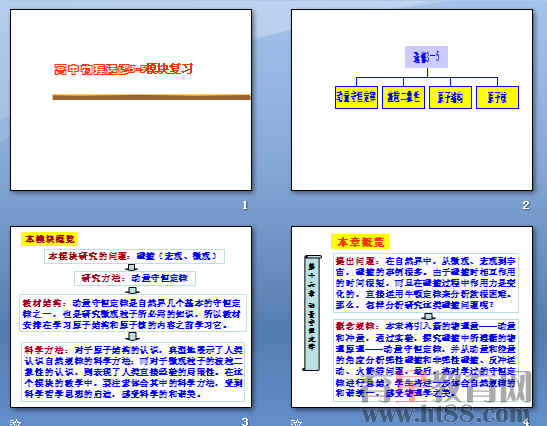Image resolution: width=547 pixels, height=426 pixels.
Task: Click the yellow 波粒二象性 box in slide 2
Action: [x=403, y=97]
